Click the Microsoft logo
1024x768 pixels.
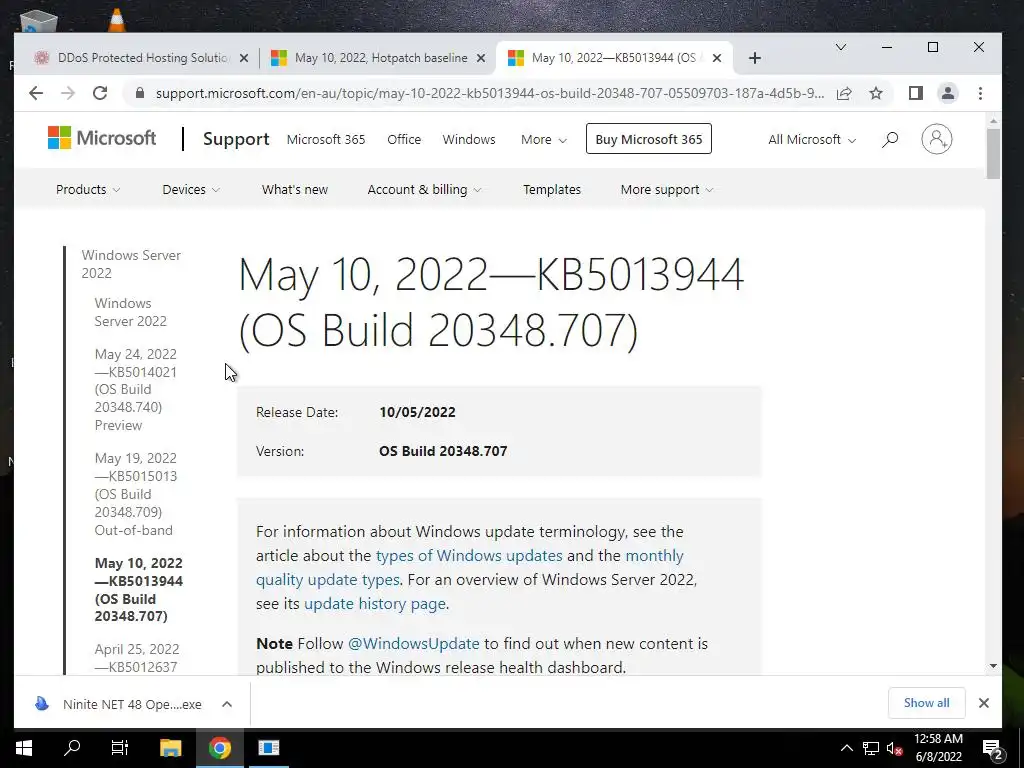pyautogui.click(x=102, y=138)
